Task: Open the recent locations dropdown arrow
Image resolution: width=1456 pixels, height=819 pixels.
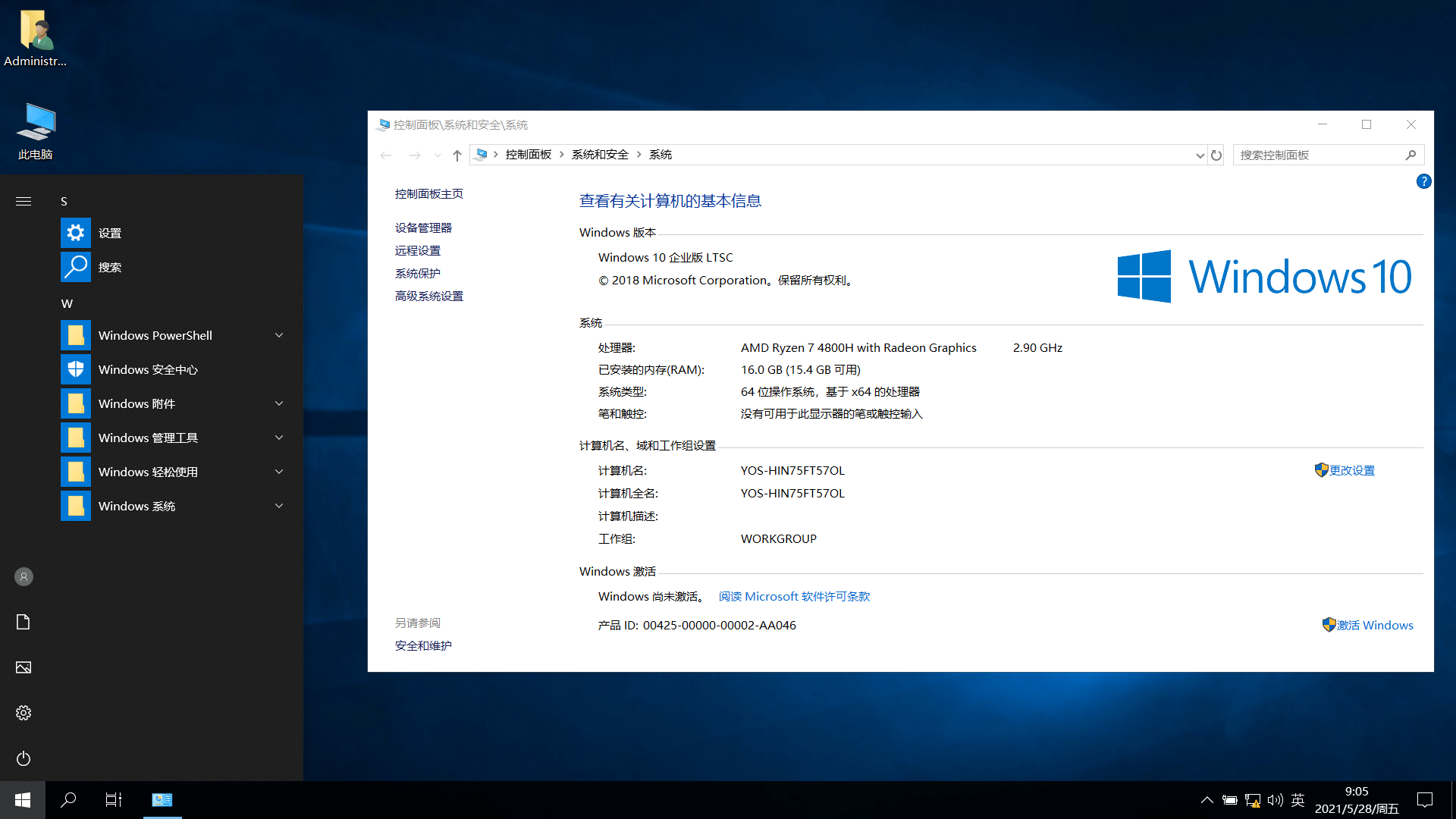Action: 438,155
